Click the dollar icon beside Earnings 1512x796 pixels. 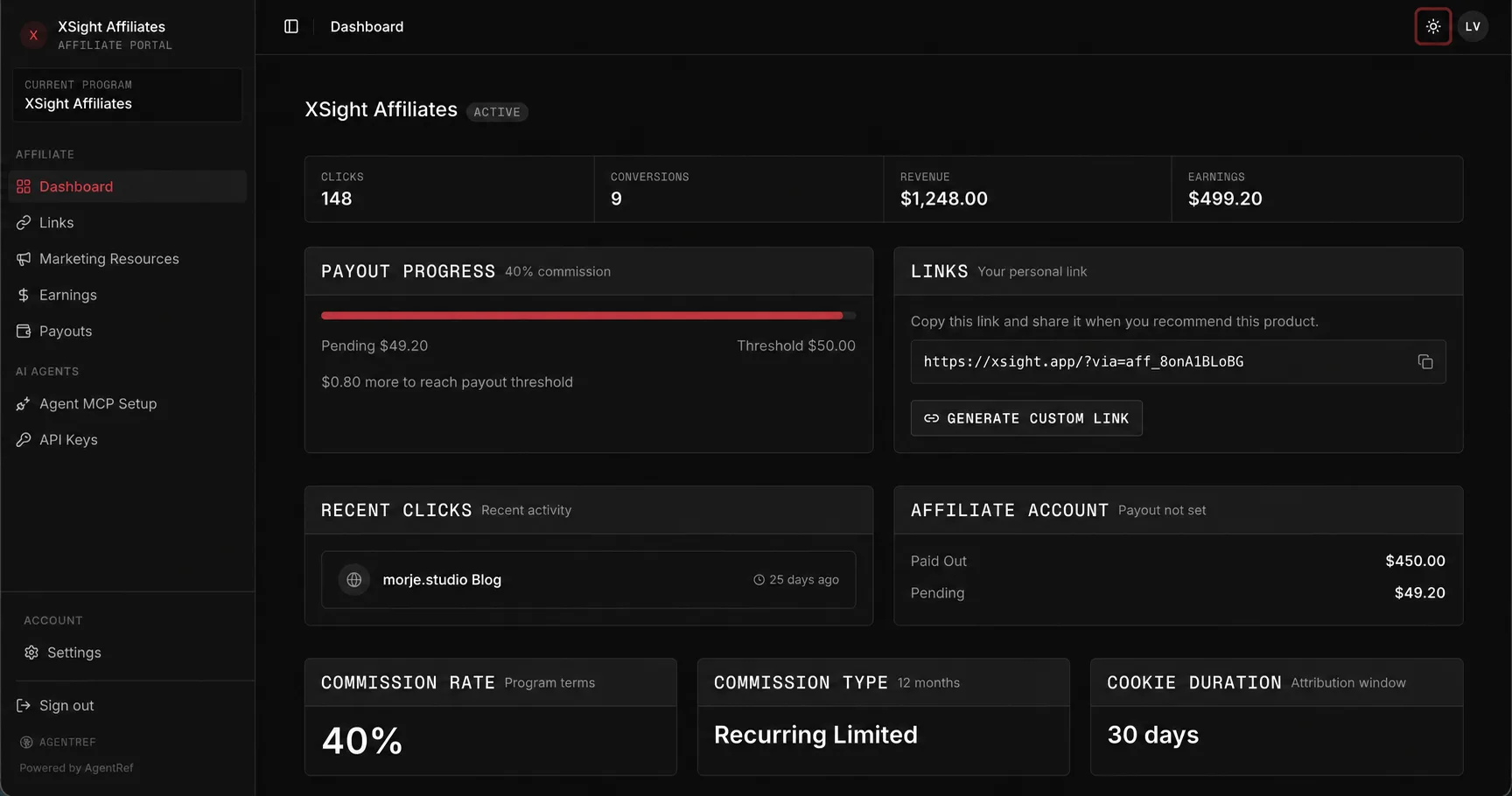24,295
